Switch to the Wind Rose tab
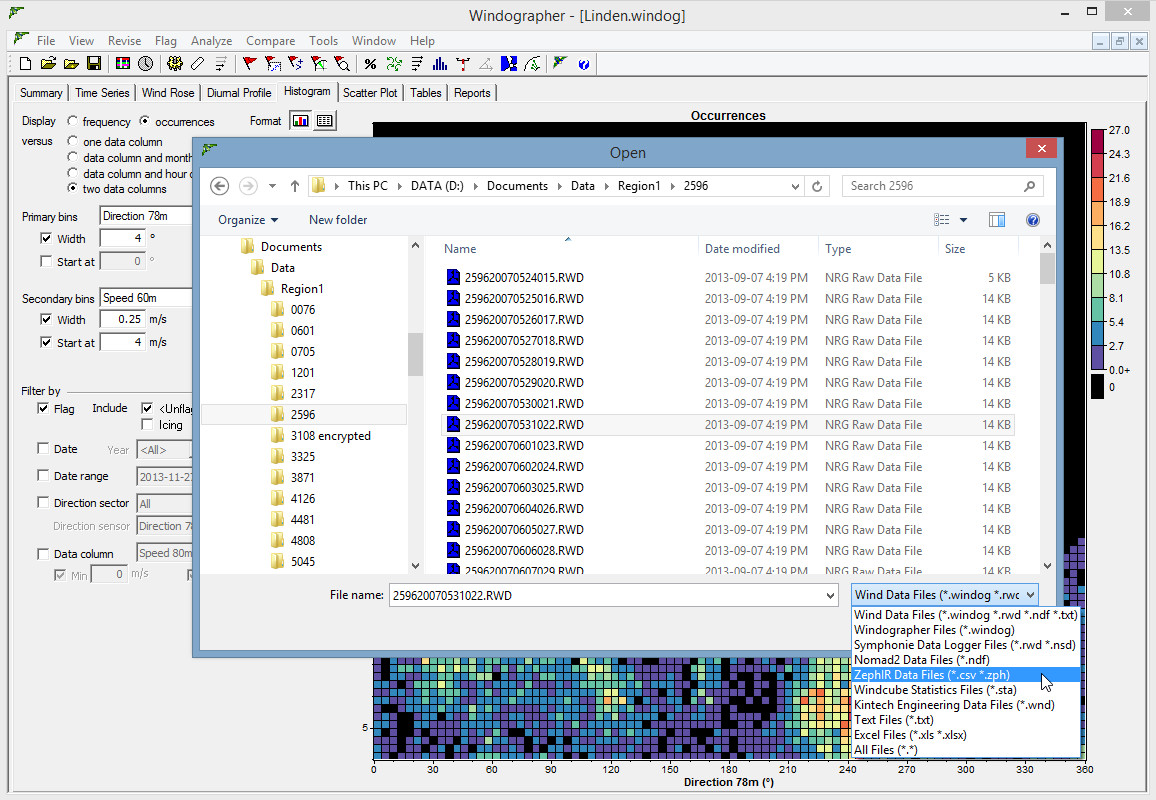This screenshot has width=1156, height=800. pyautogui.click(x=168, y=93)
